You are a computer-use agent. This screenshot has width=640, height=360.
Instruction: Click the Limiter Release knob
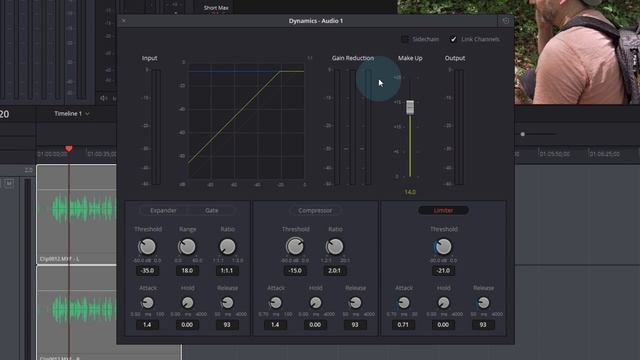click(x=483, y=303)
